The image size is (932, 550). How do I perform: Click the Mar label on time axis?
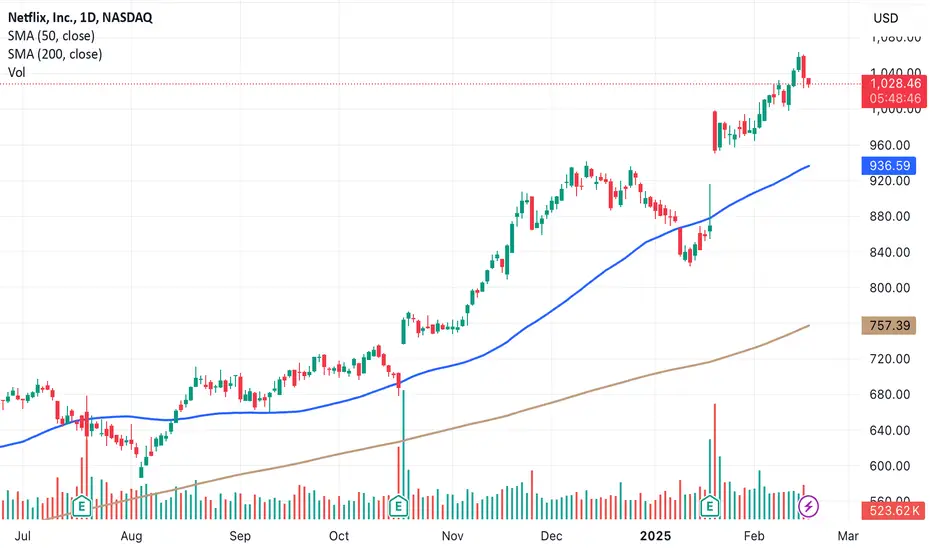click(848, 536)
